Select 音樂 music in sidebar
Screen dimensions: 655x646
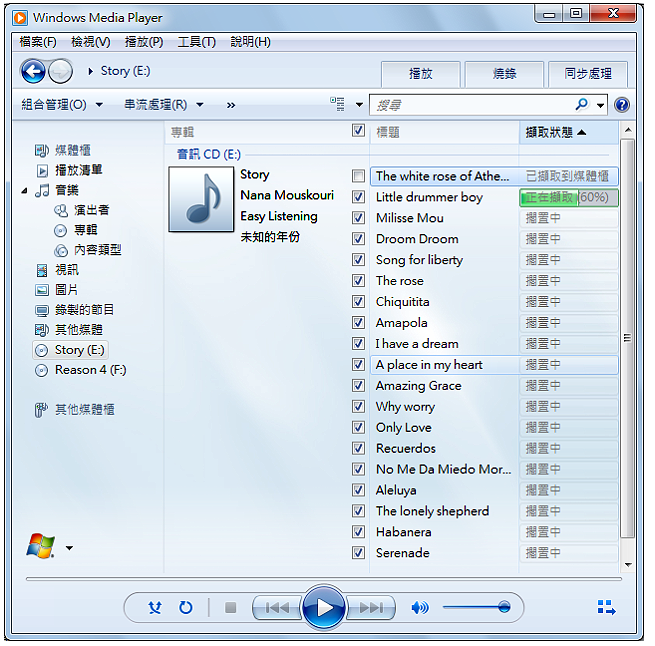pos(57,190)
